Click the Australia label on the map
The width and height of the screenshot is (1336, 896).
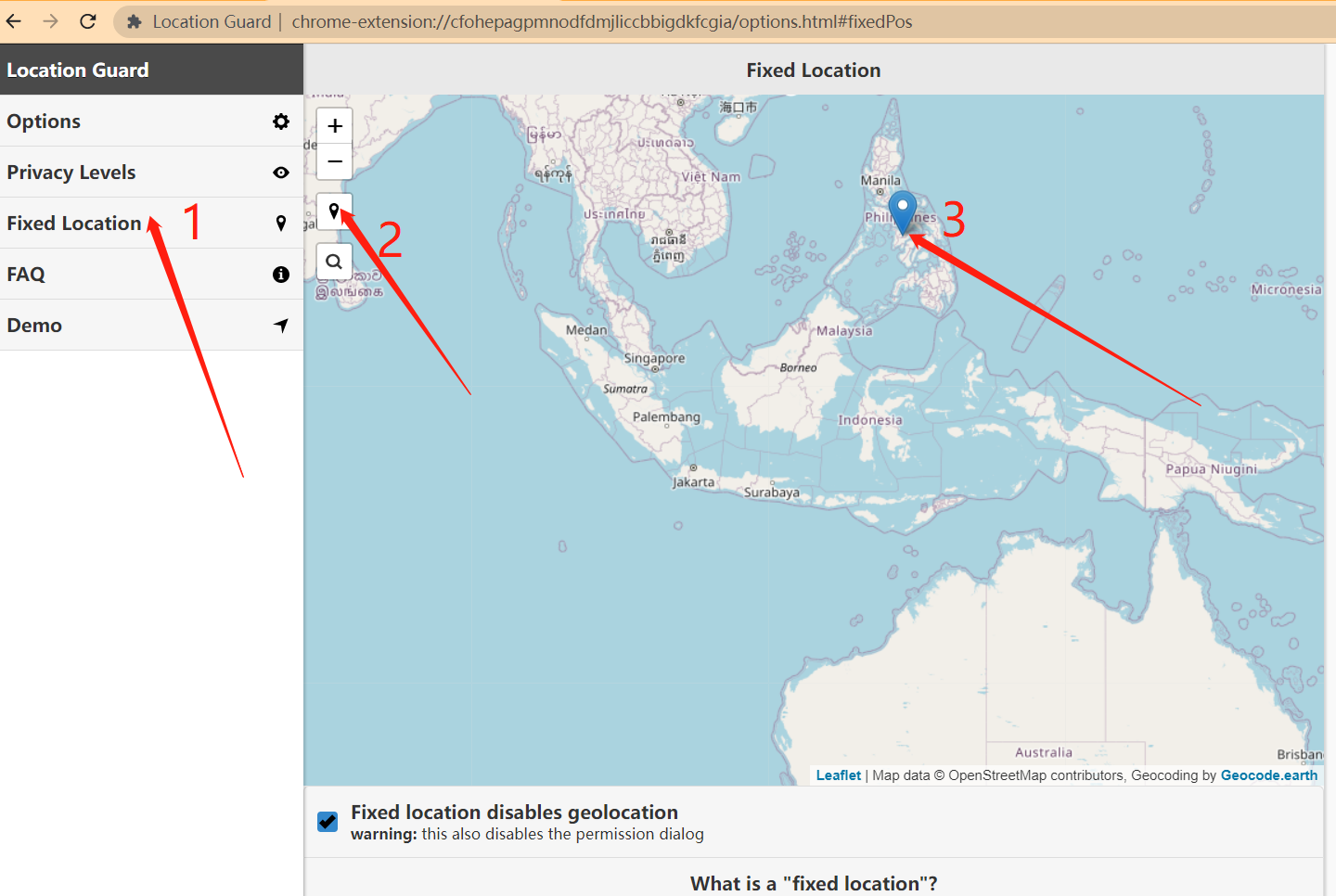click(1044, 752)
